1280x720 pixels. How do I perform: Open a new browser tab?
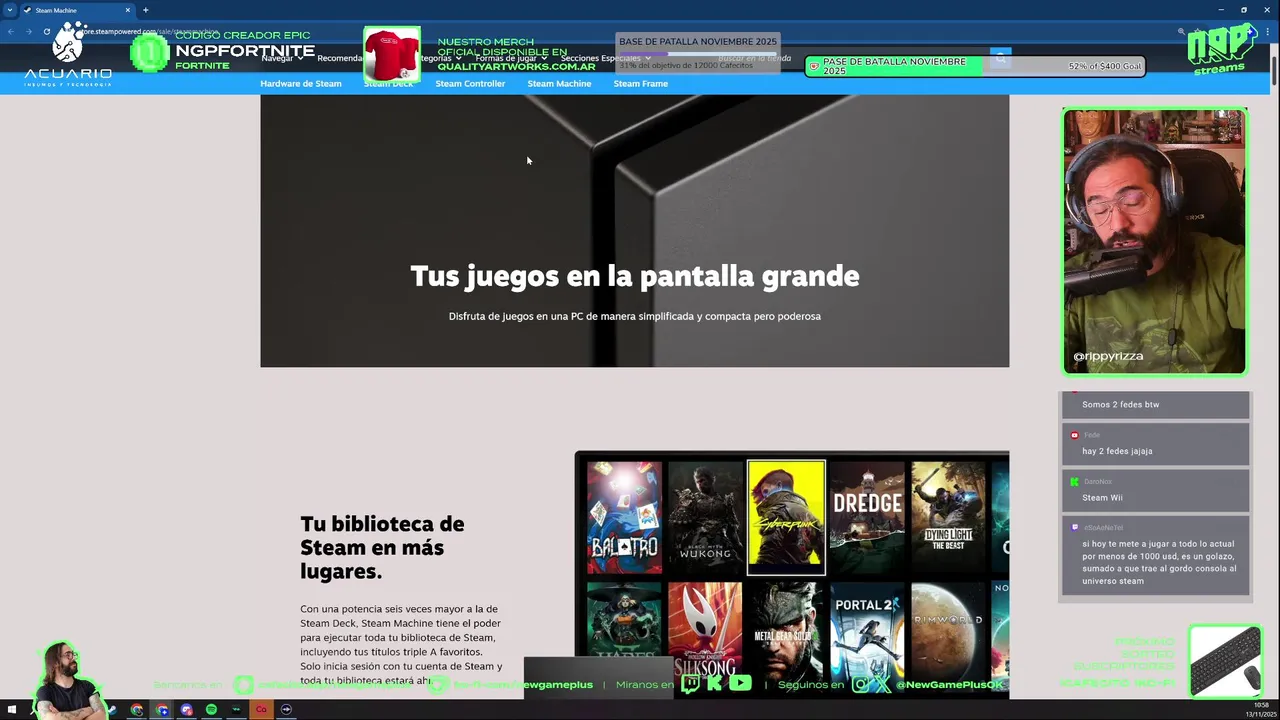pos(145,10)
